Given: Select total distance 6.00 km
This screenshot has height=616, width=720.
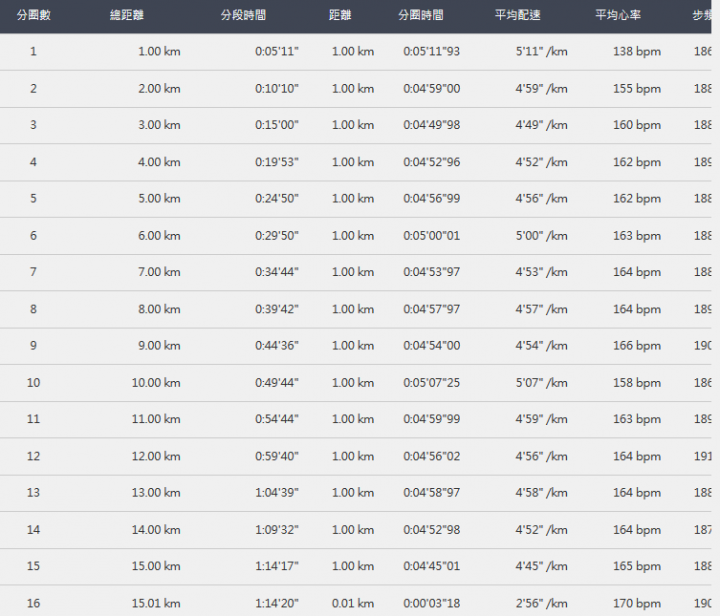Looking at the screenshot, I should (159, 235).
